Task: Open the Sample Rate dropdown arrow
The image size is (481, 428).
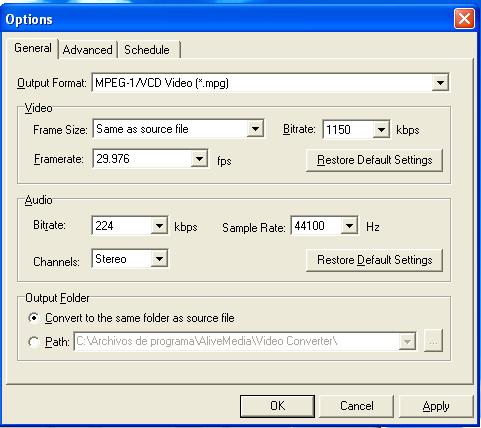Action: (x=349, y=226)
